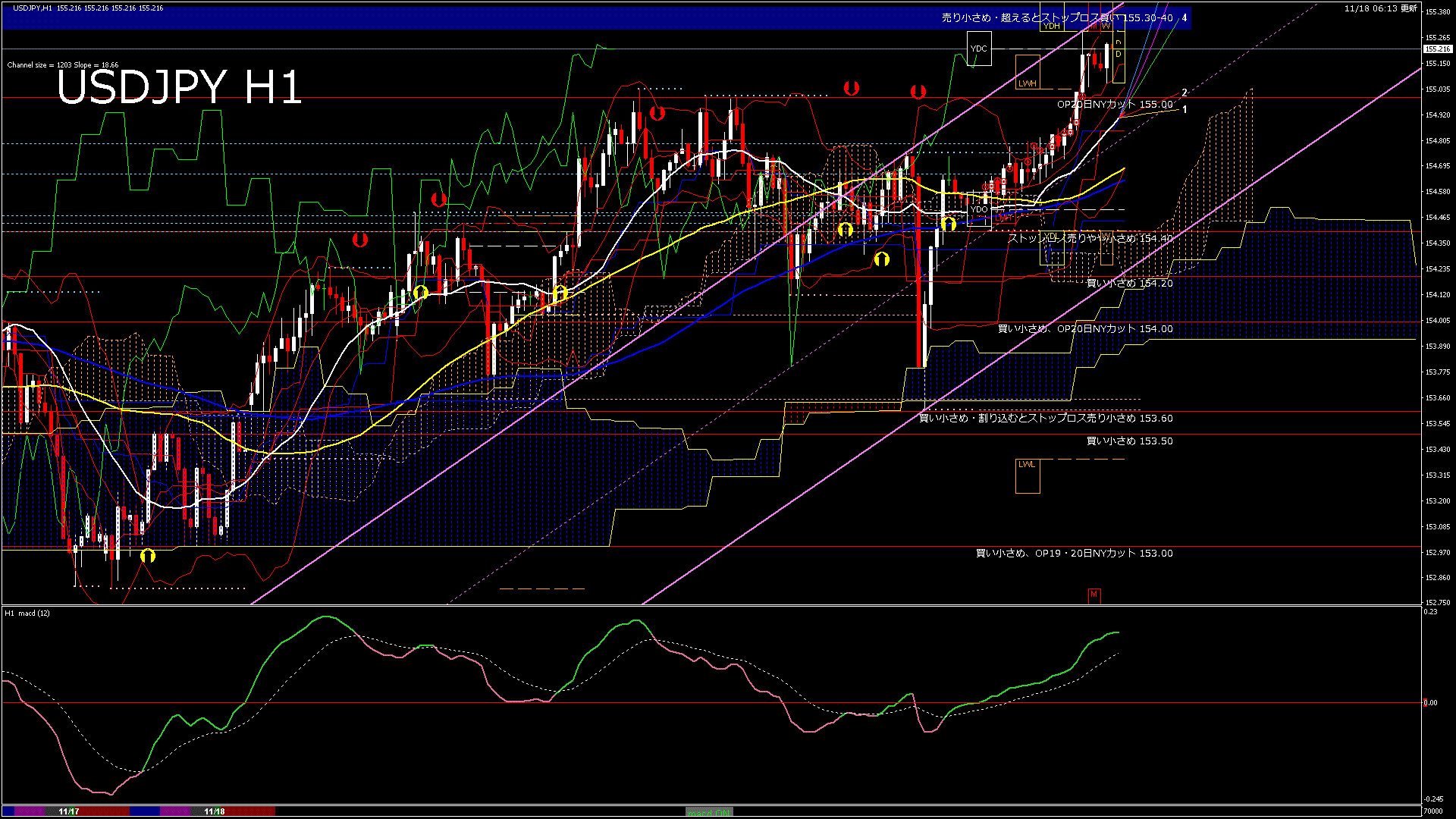Click the label at 154.20

pyautogui.click(x=1129, y=283)
